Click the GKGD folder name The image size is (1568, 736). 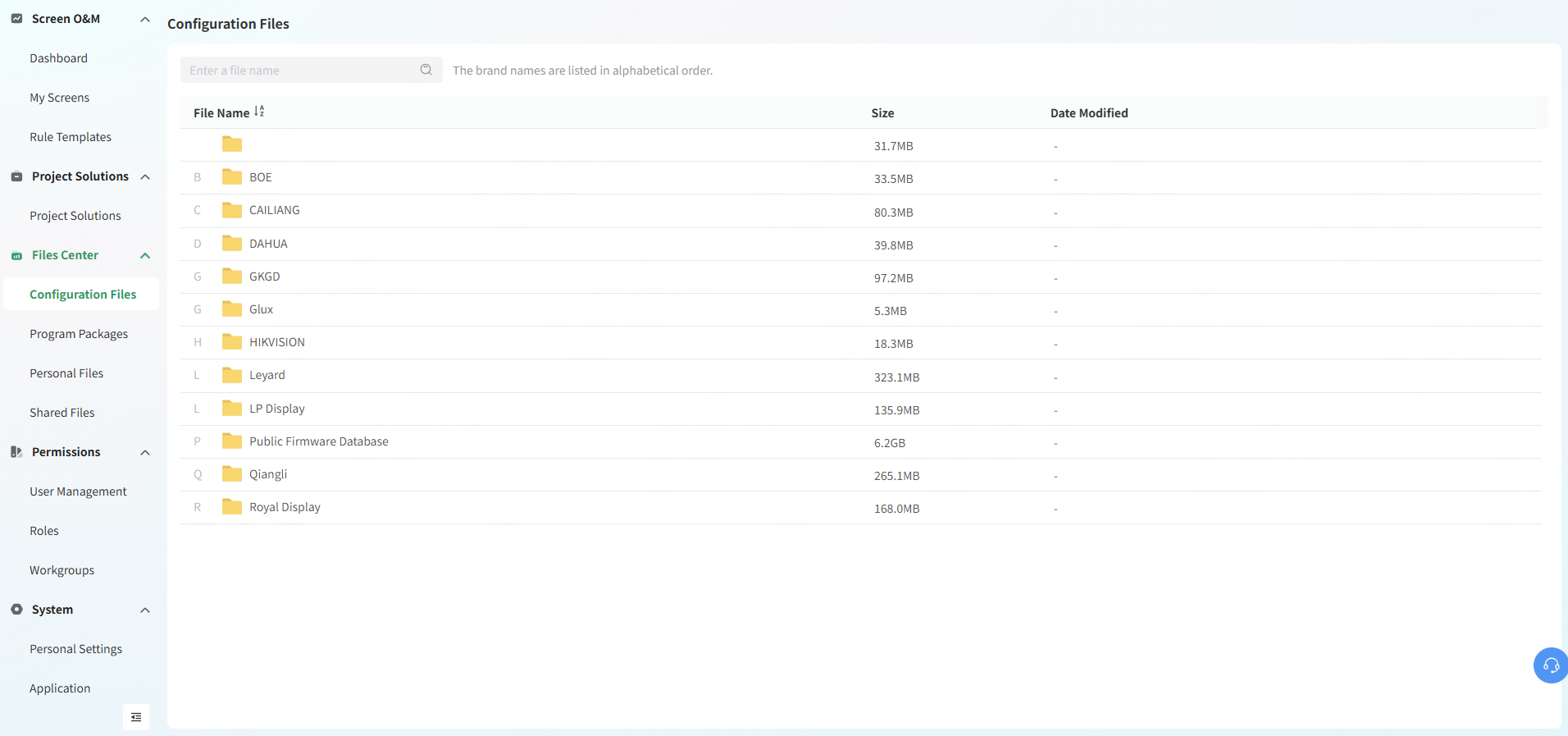pos(265,277)
